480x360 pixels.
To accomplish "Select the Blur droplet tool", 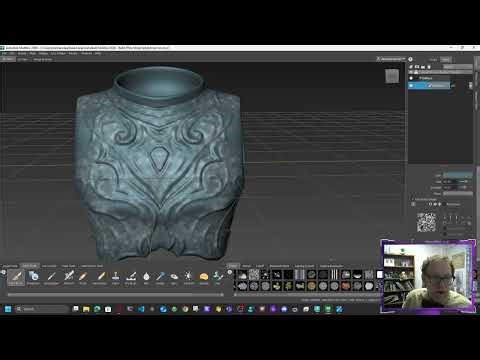I will tap(146, 277).
